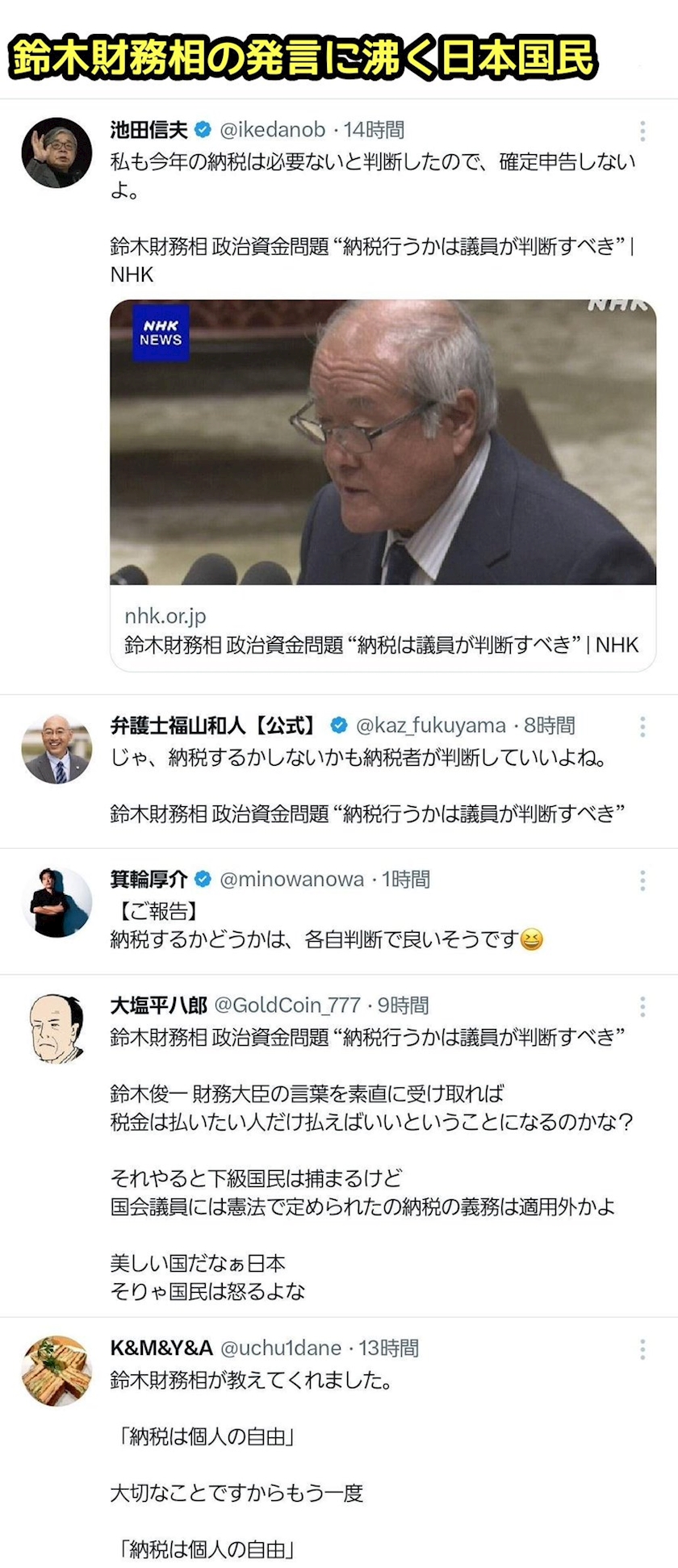
Task: Open more options on 箕輪厚介's tweet
Action: [642, 880]
